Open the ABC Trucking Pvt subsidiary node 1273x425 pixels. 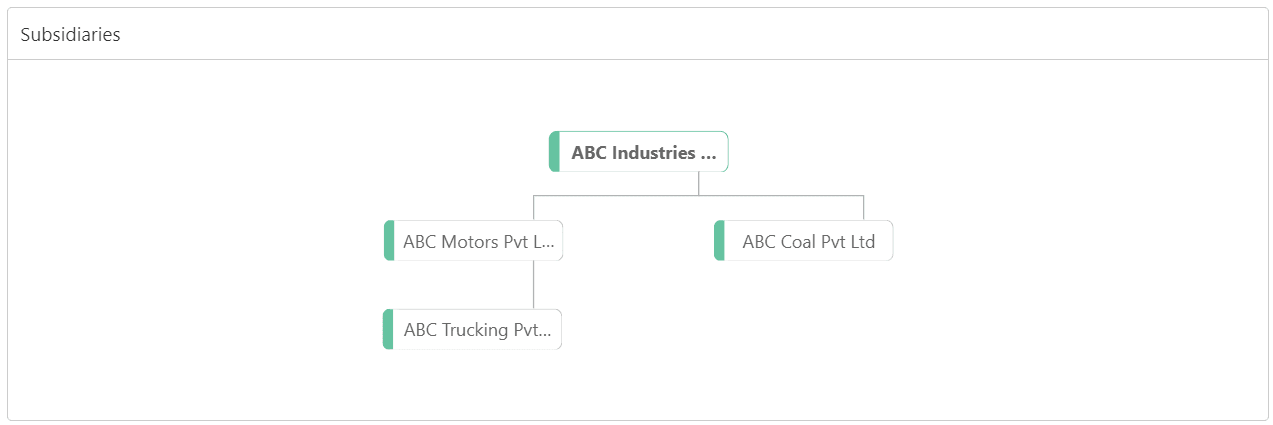point(477,329)
